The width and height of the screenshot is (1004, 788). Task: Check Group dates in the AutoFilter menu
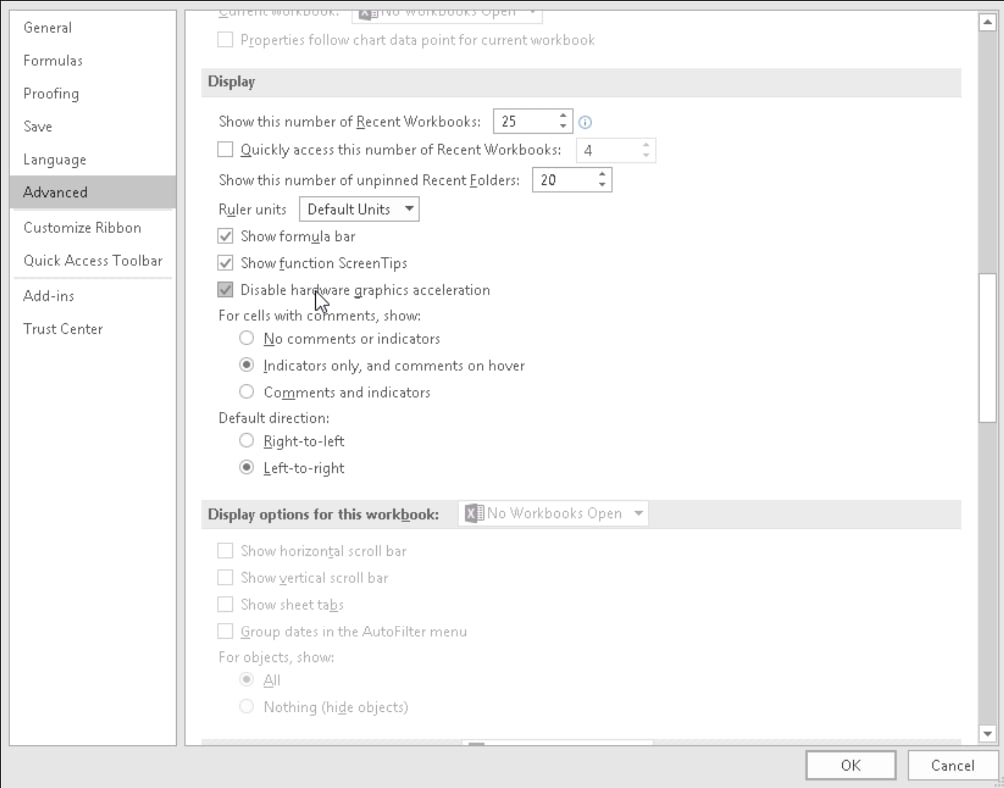pyautogui.click(x=225, y=631)
